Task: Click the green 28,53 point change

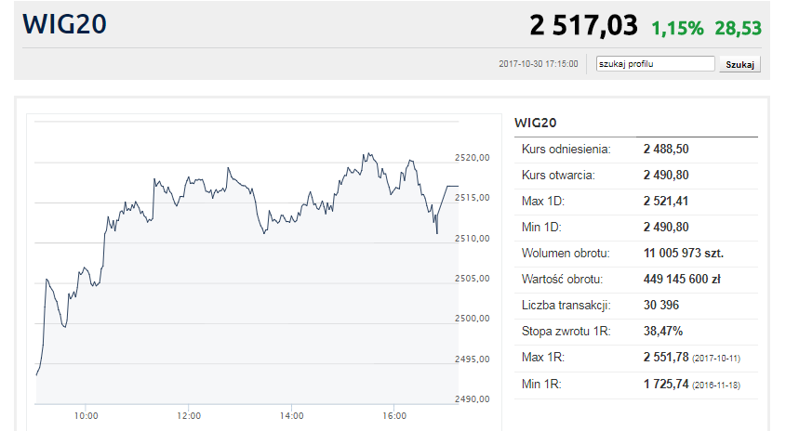Action: click(738, 27)
